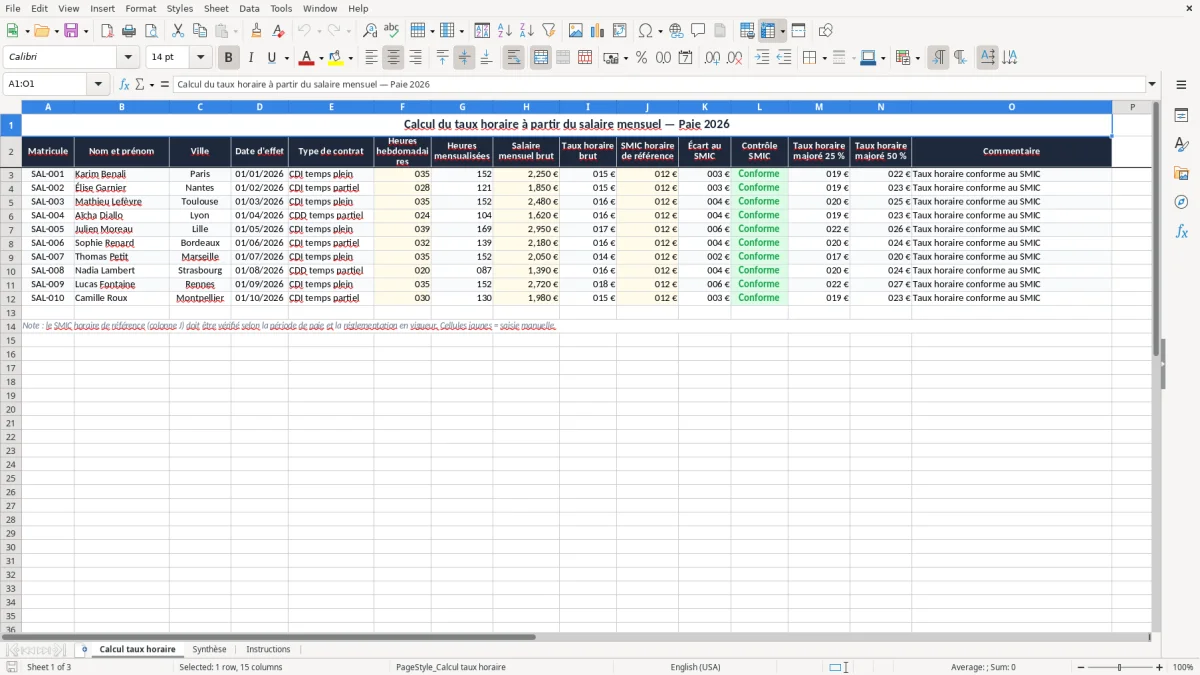
Task: Click the Formula equals button
Action: click(x=165, y=84)
